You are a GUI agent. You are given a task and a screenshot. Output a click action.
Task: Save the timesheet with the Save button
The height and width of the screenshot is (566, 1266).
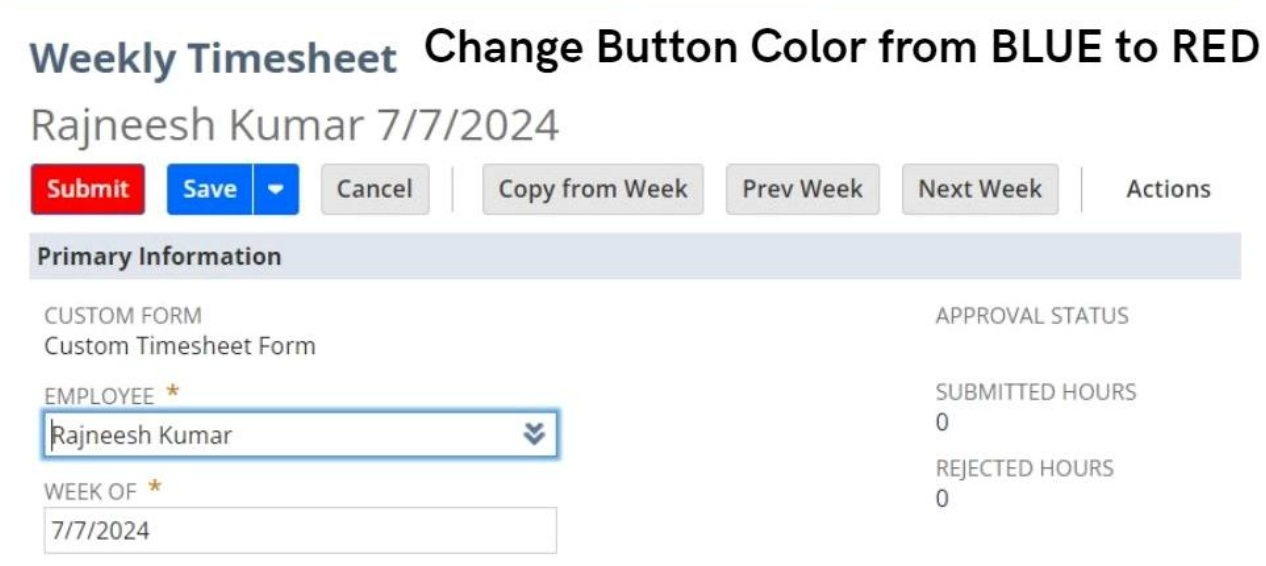(210, 189)
